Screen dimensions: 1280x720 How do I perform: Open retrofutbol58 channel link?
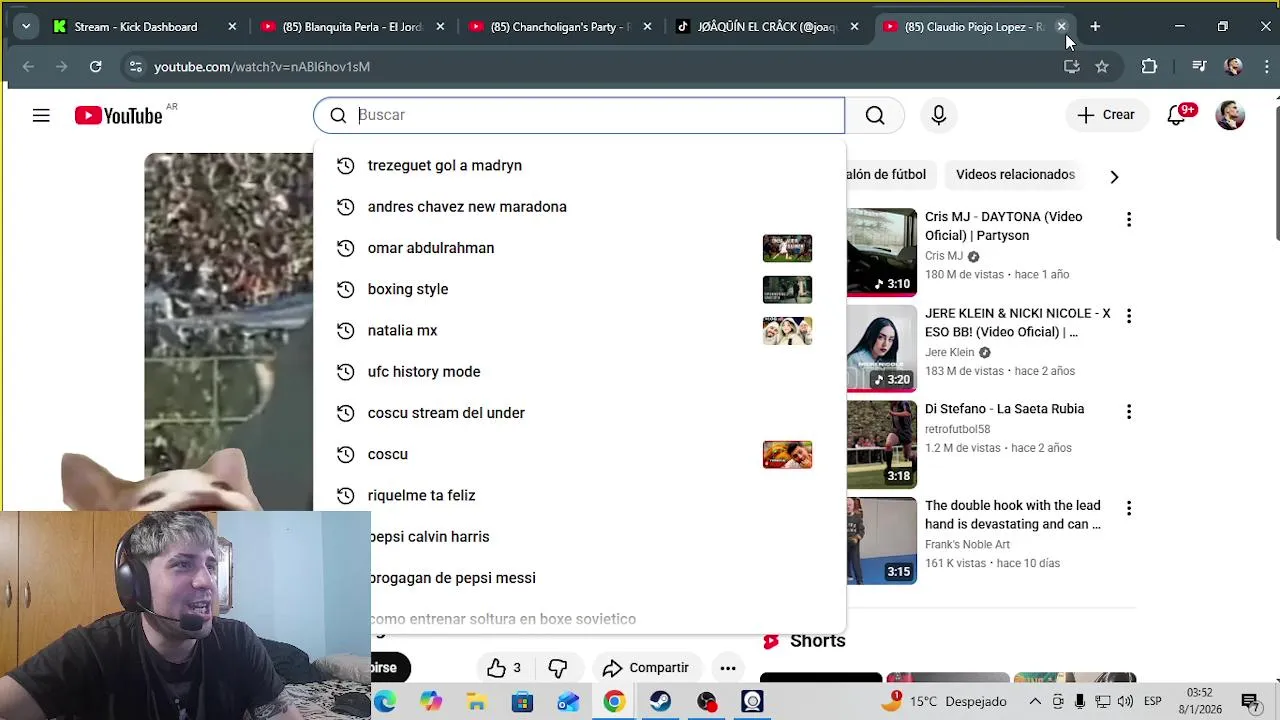click(957, 429)
